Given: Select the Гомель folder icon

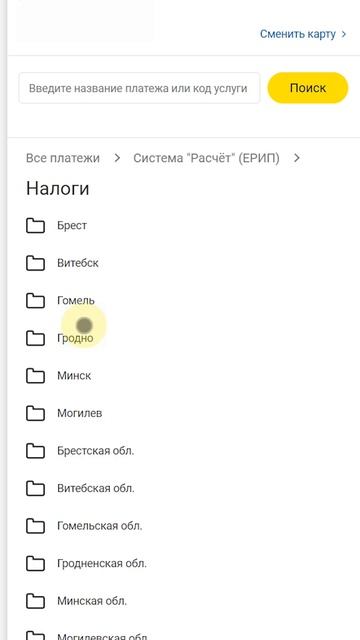Looking at the screenshot, I should 36,301.
